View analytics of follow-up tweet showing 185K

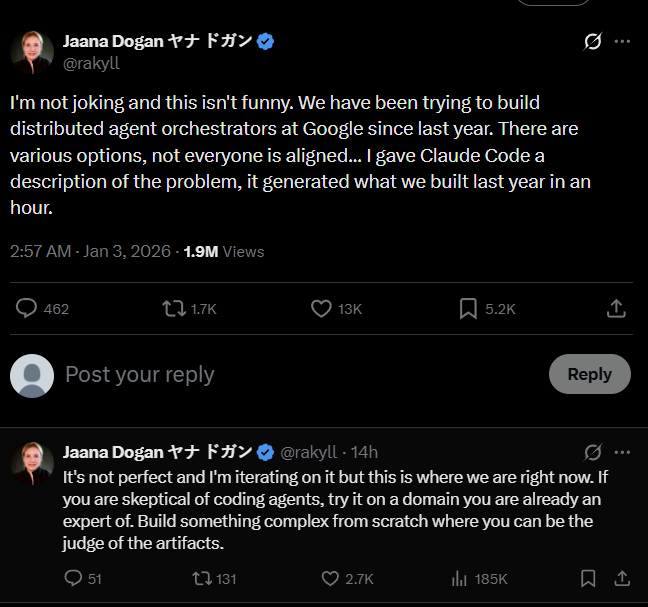(460, 578)
